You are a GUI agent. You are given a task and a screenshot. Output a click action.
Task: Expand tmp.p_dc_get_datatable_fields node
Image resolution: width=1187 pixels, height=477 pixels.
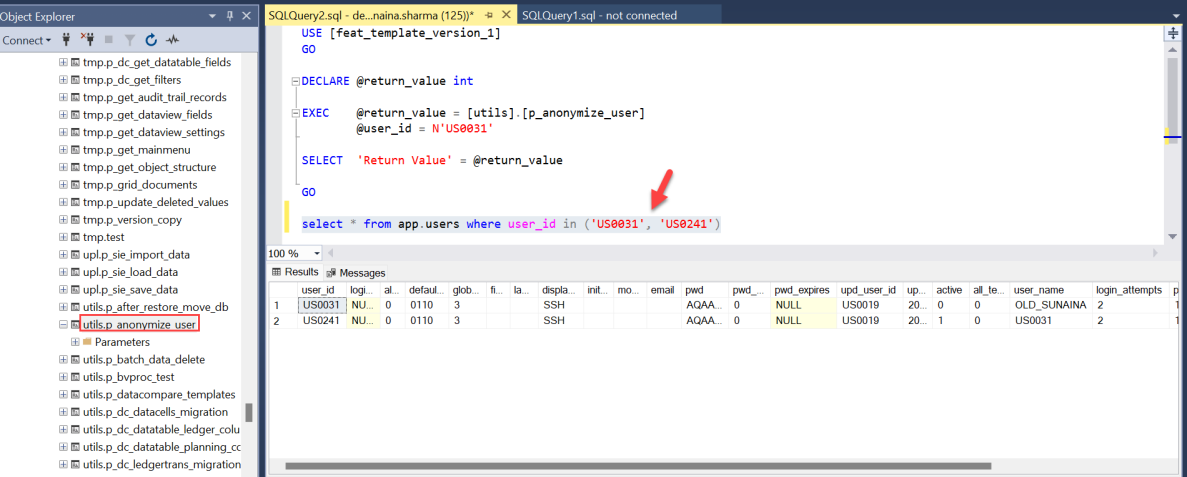click(x=64, y=62)
